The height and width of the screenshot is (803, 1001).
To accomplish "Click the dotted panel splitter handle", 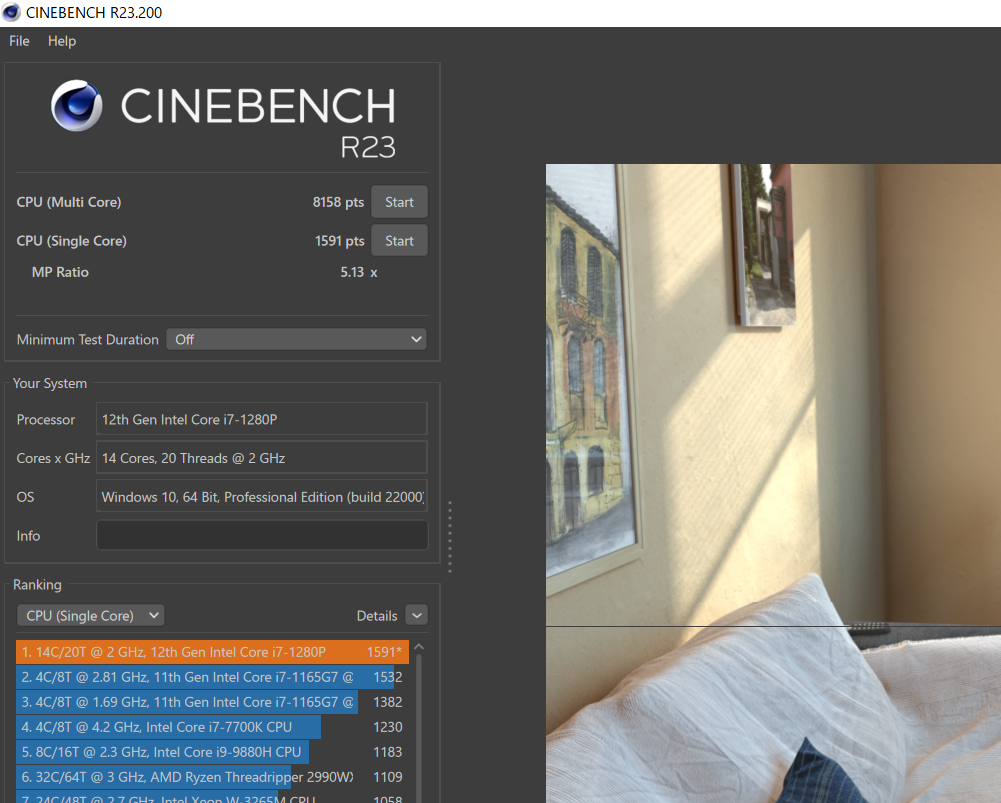I will 450,536.
